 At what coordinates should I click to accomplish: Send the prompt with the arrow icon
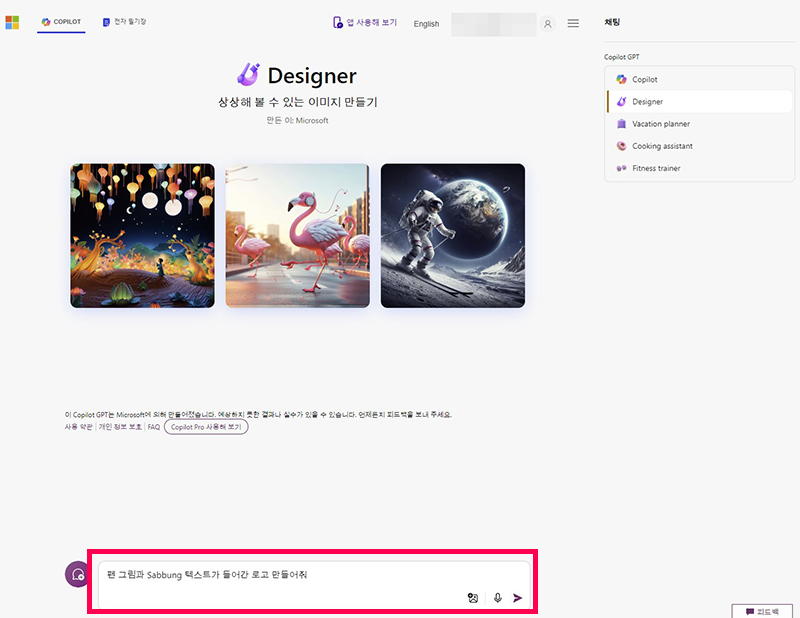click(x=517, y=598)
